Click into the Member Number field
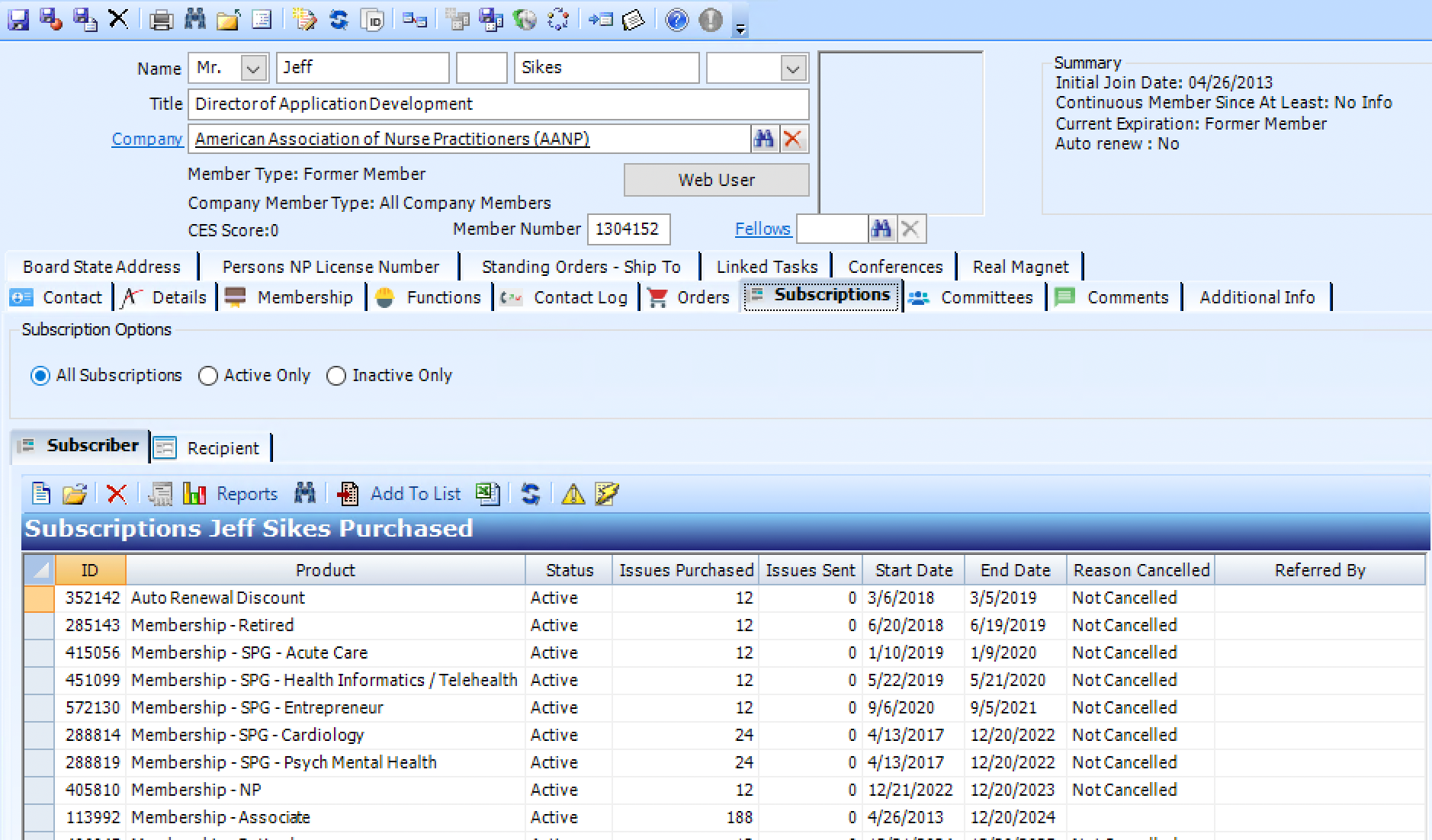 [628, 229]
